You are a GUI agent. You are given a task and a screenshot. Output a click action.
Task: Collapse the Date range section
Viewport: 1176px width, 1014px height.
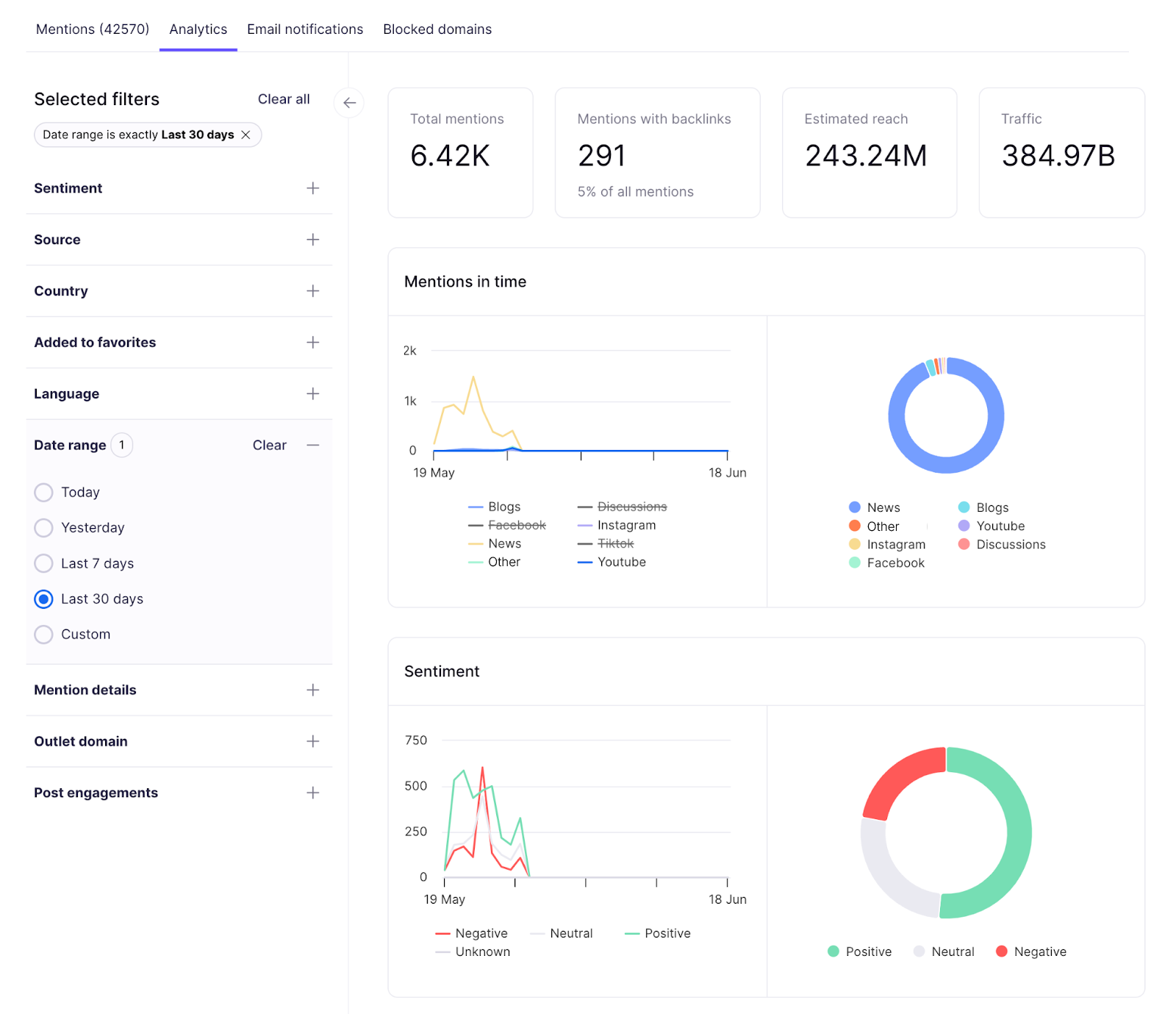click(314, 445)
